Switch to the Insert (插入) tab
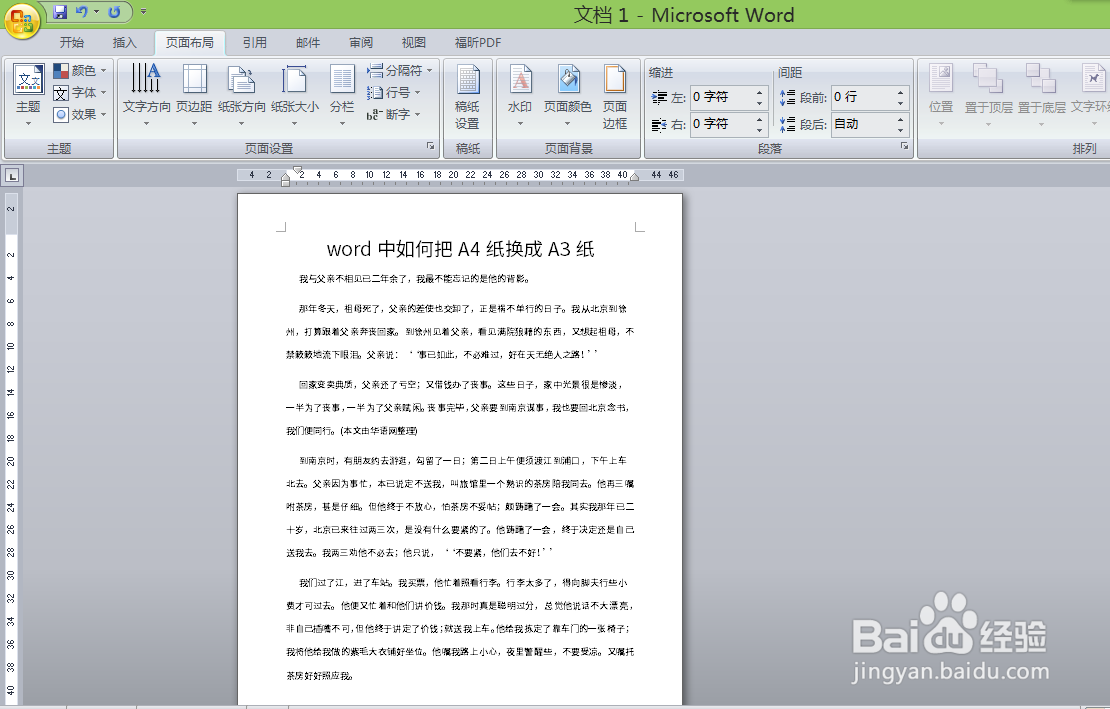 [x=125, y=42]
